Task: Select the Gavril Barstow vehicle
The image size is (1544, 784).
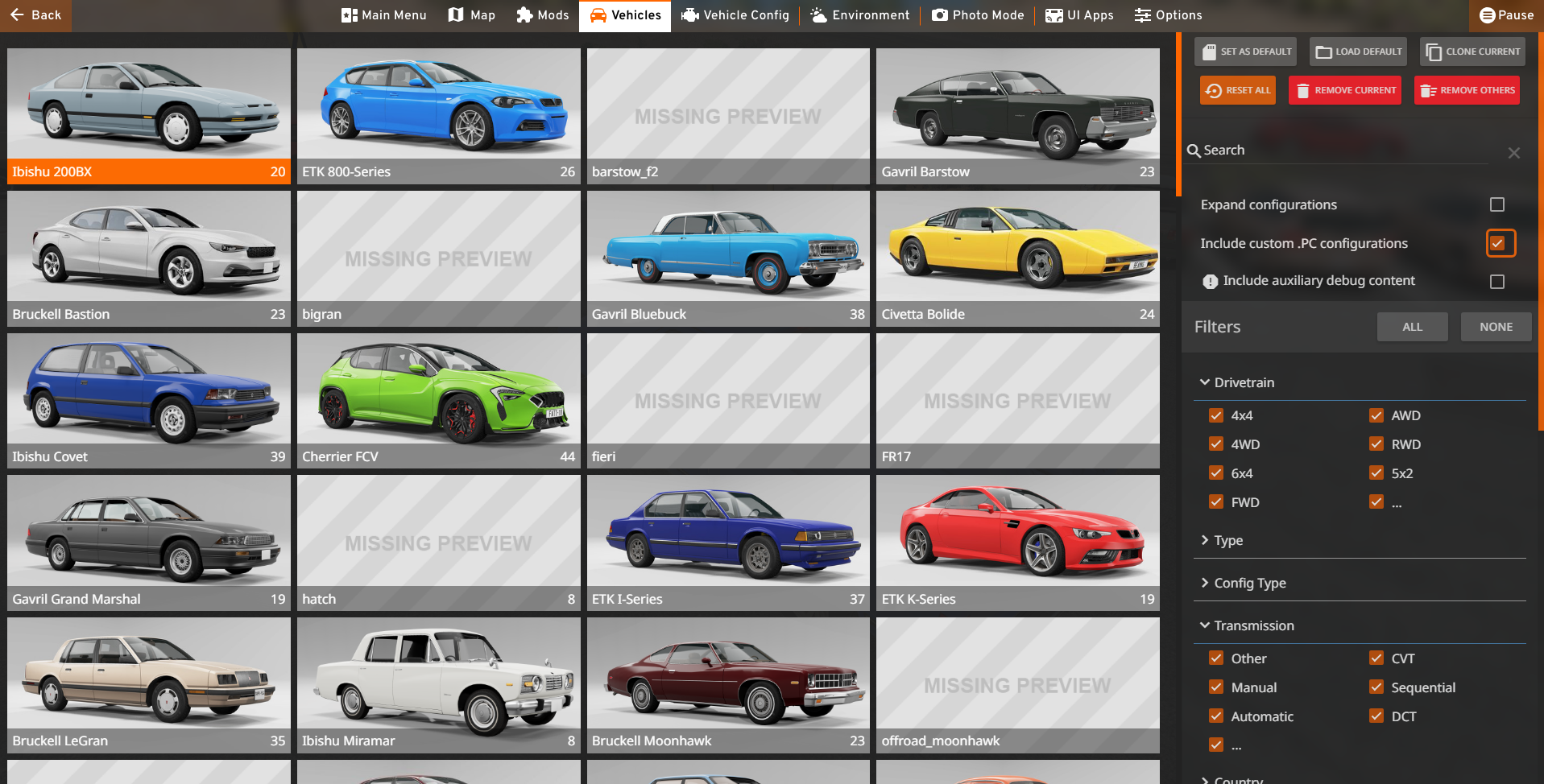Action: tap(1018, 116)
